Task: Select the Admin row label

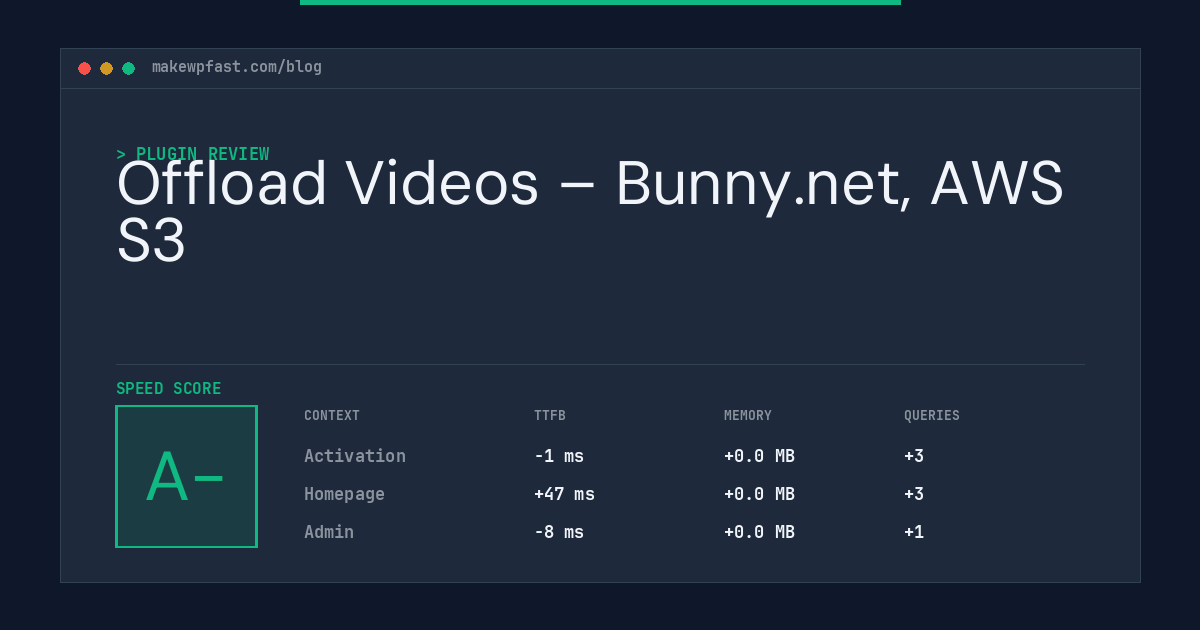Action: (x=329, y=532)
